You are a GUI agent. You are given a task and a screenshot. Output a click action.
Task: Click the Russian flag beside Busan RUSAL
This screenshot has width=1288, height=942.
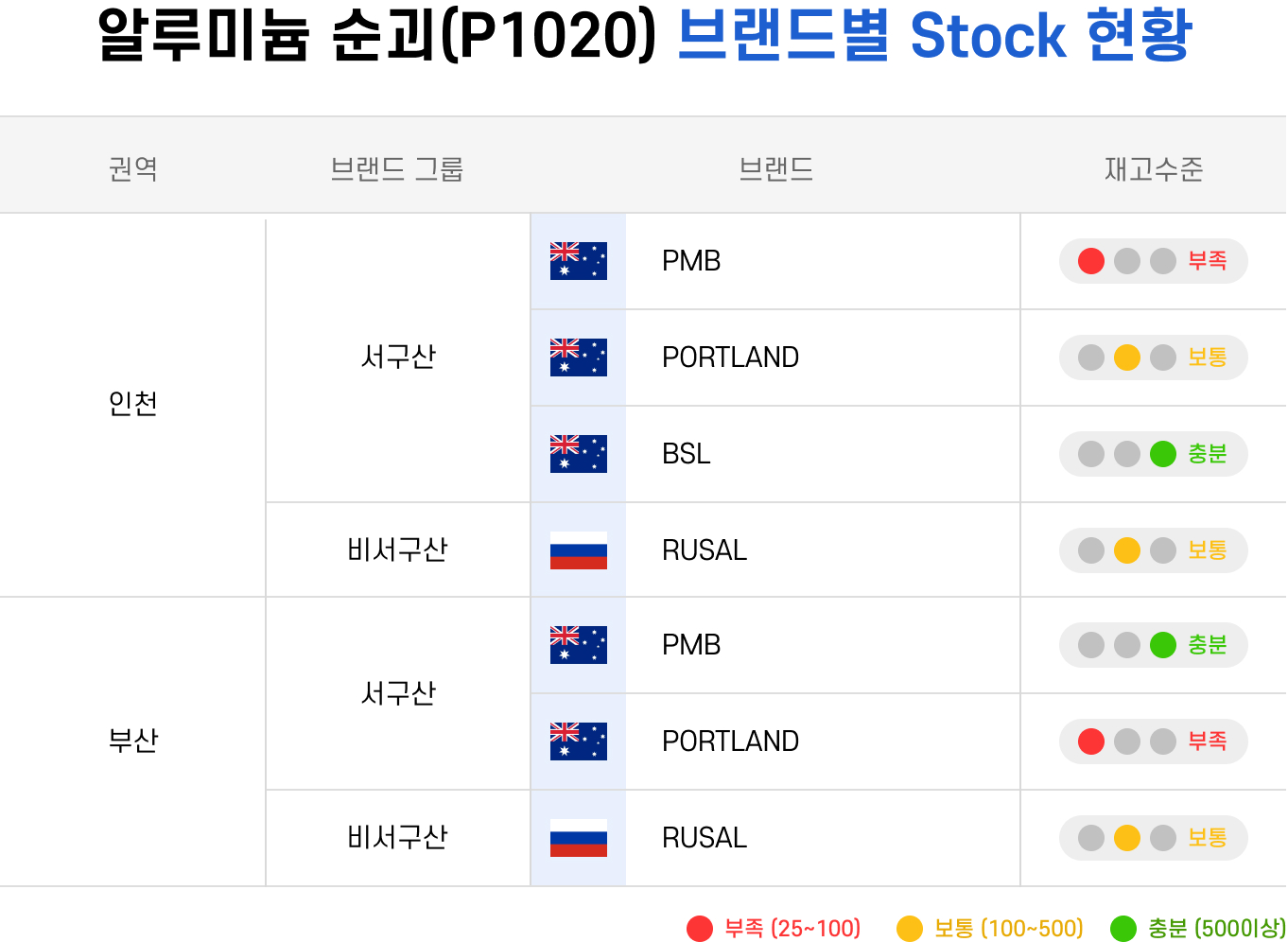pyautogui.click(x=578, y=838)
